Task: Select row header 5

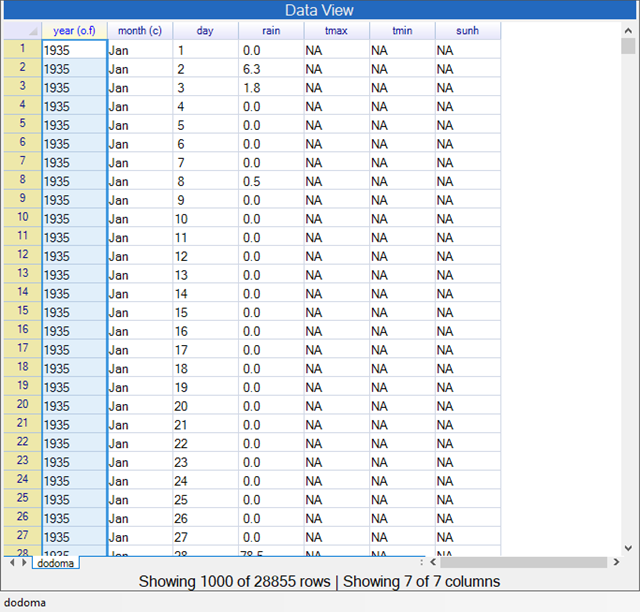Action: pyautogui.click(x=22, y=124)
